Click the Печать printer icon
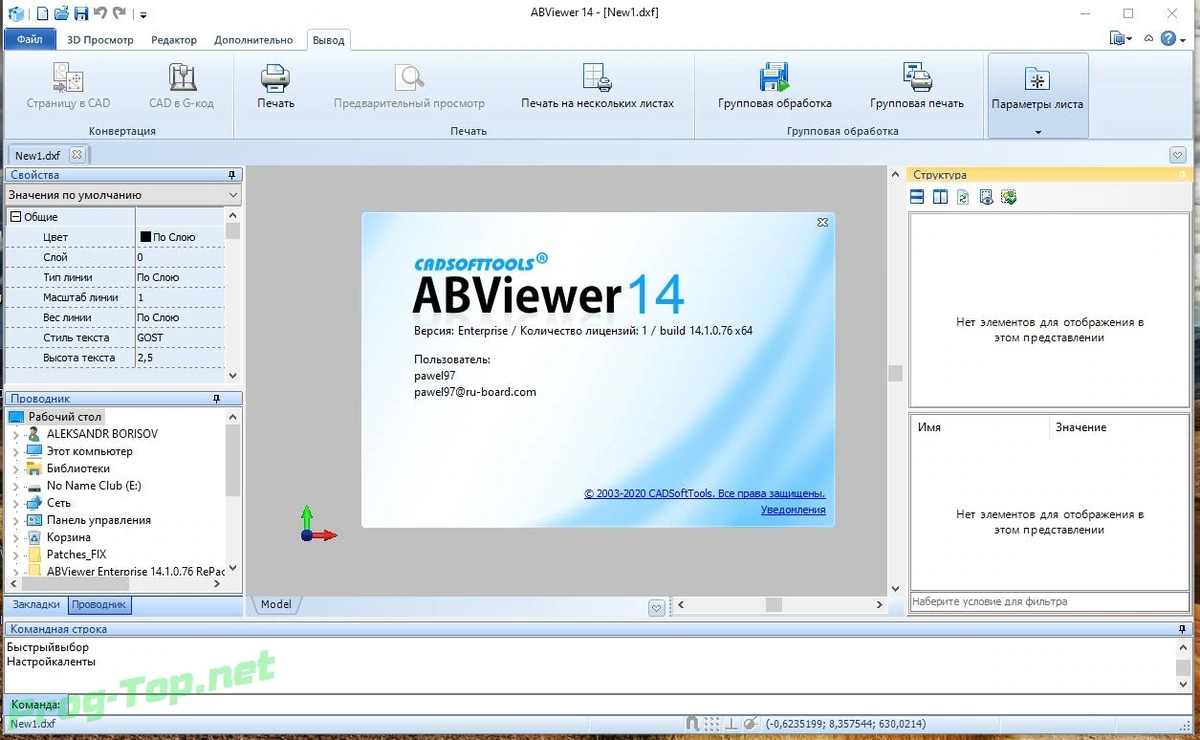1200x740 pixels. (x=275, y=86)
